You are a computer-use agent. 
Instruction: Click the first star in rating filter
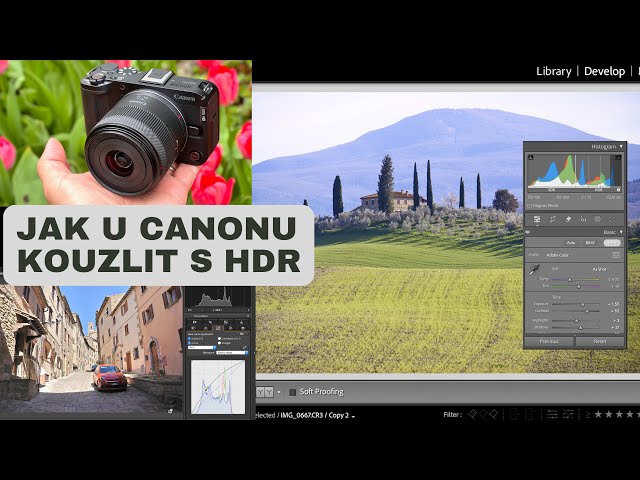[x=598, y=415]
